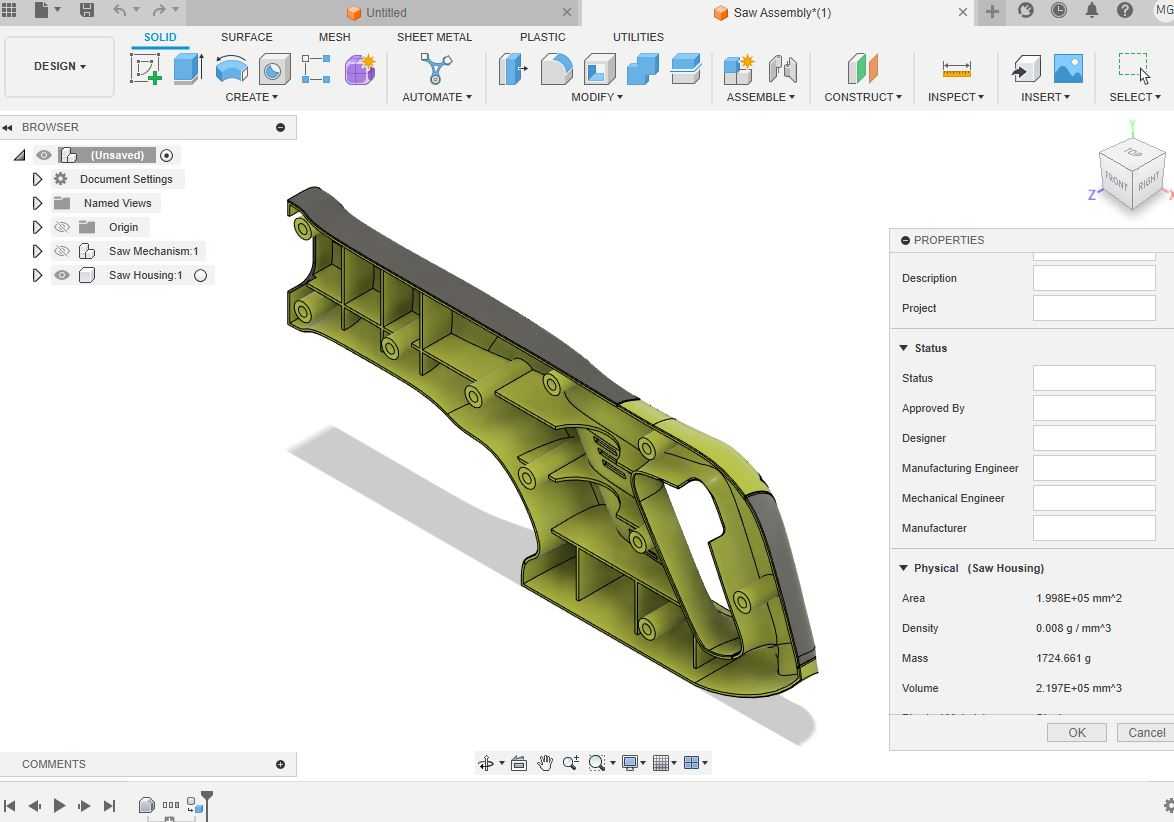Select the Press Pull tool
1174x822 pixels.
513,69
